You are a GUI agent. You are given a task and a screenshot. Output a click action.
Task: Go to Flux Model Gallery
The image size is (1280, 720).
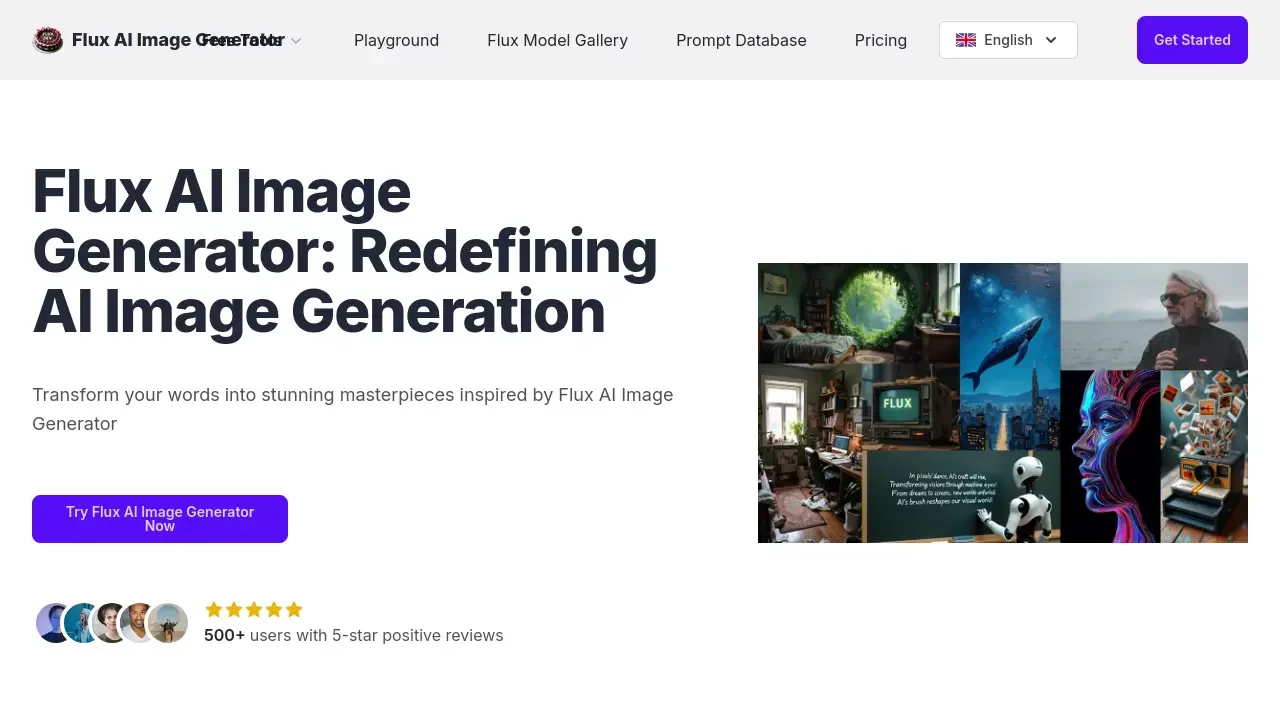[x=557, y=40]
